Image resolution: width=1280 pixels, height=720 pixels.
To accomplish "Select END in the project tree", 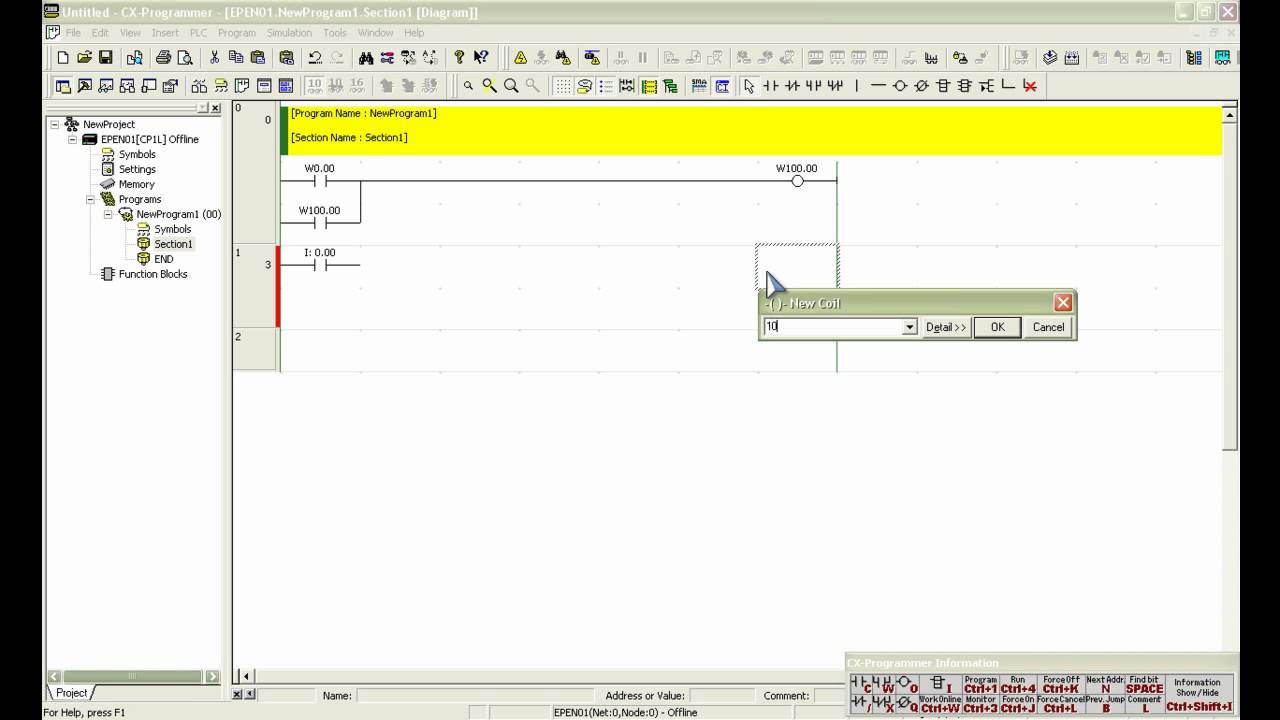I will pyautogui.click(x=163, y=259).
